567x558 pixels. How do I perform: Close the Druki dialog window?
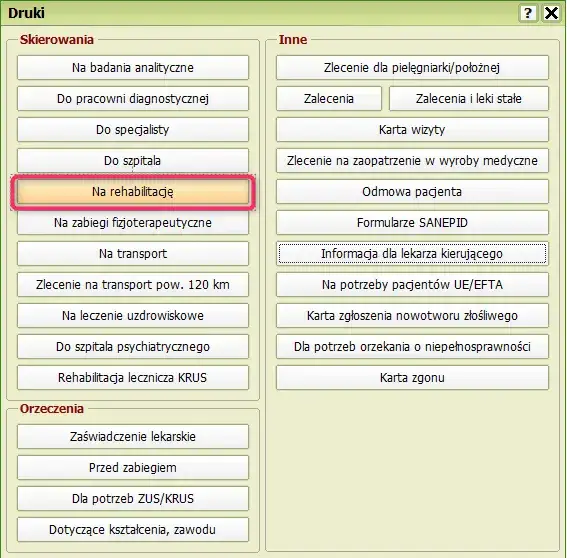551,13
